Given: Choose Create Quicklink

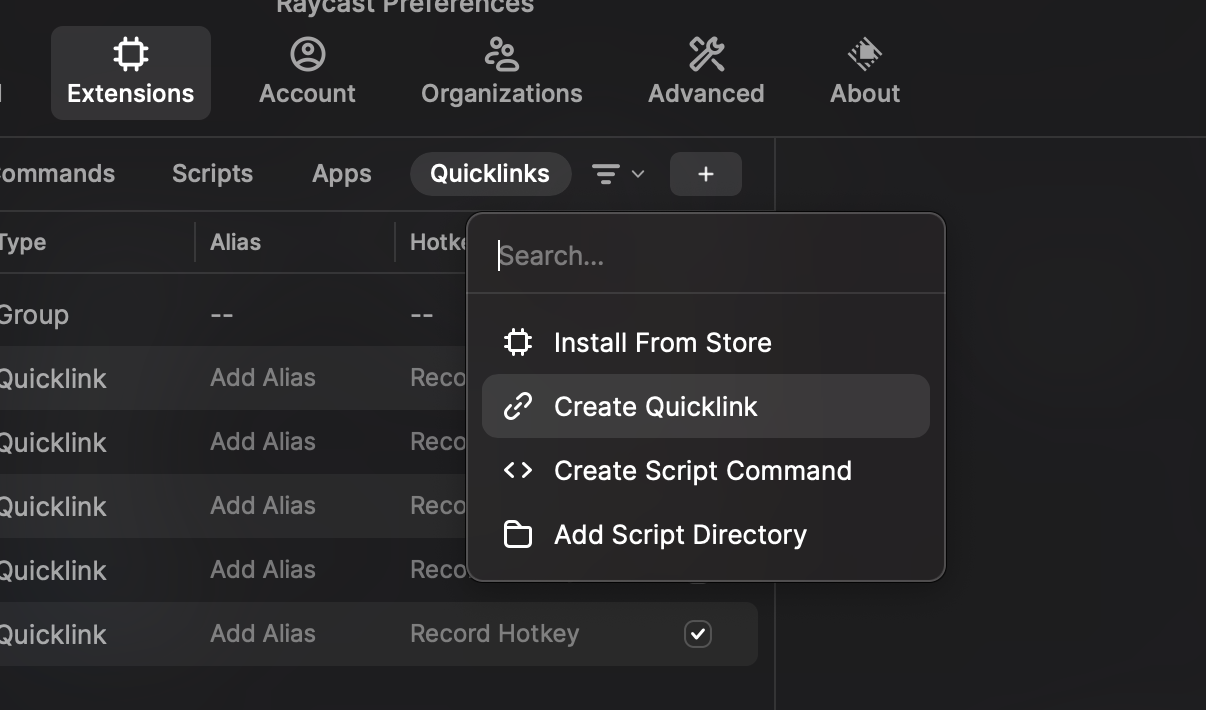Looking at the screenshot, I should [x=706, y=406].
